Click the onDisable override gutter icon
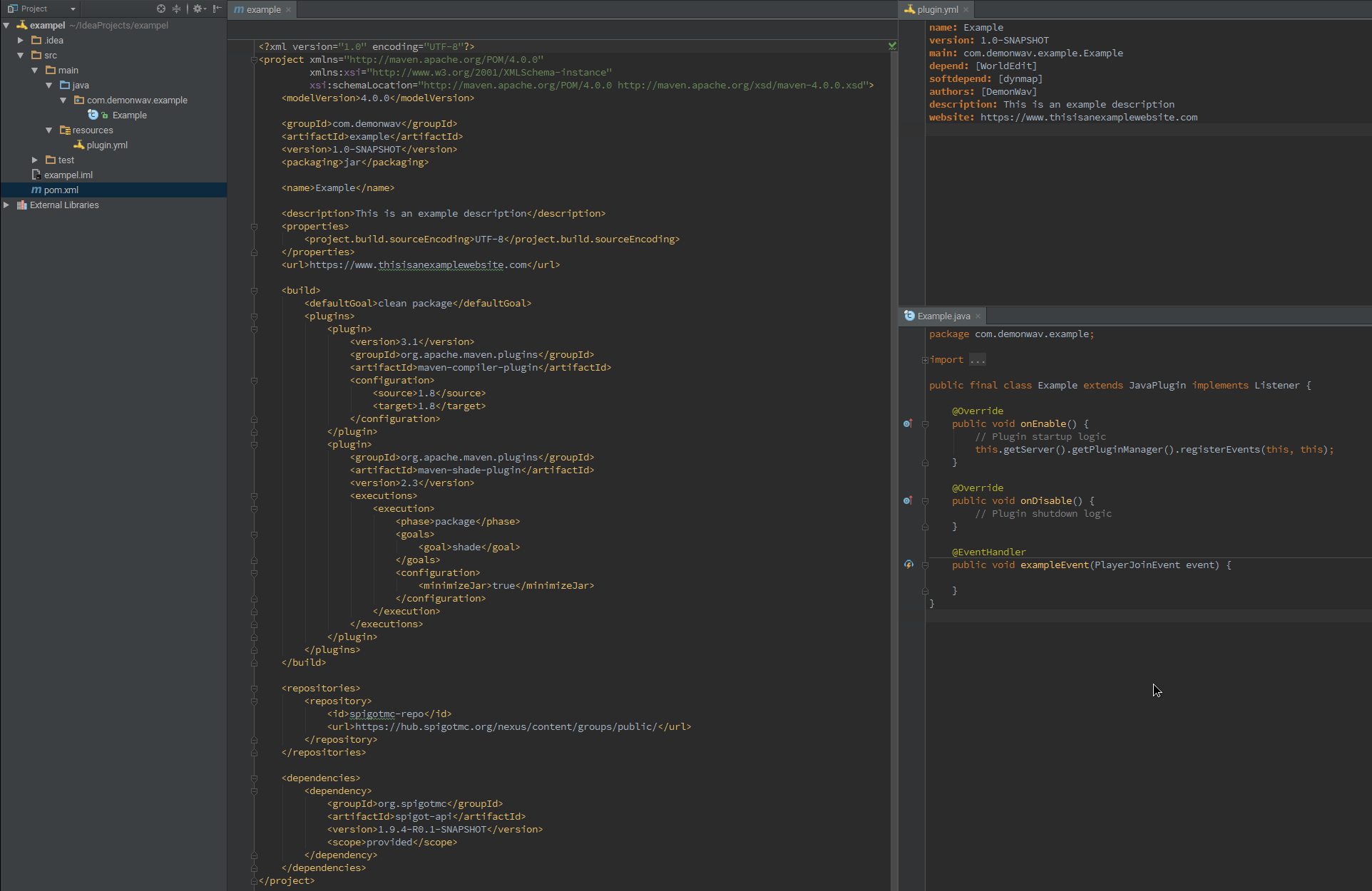 pos(908,500)
